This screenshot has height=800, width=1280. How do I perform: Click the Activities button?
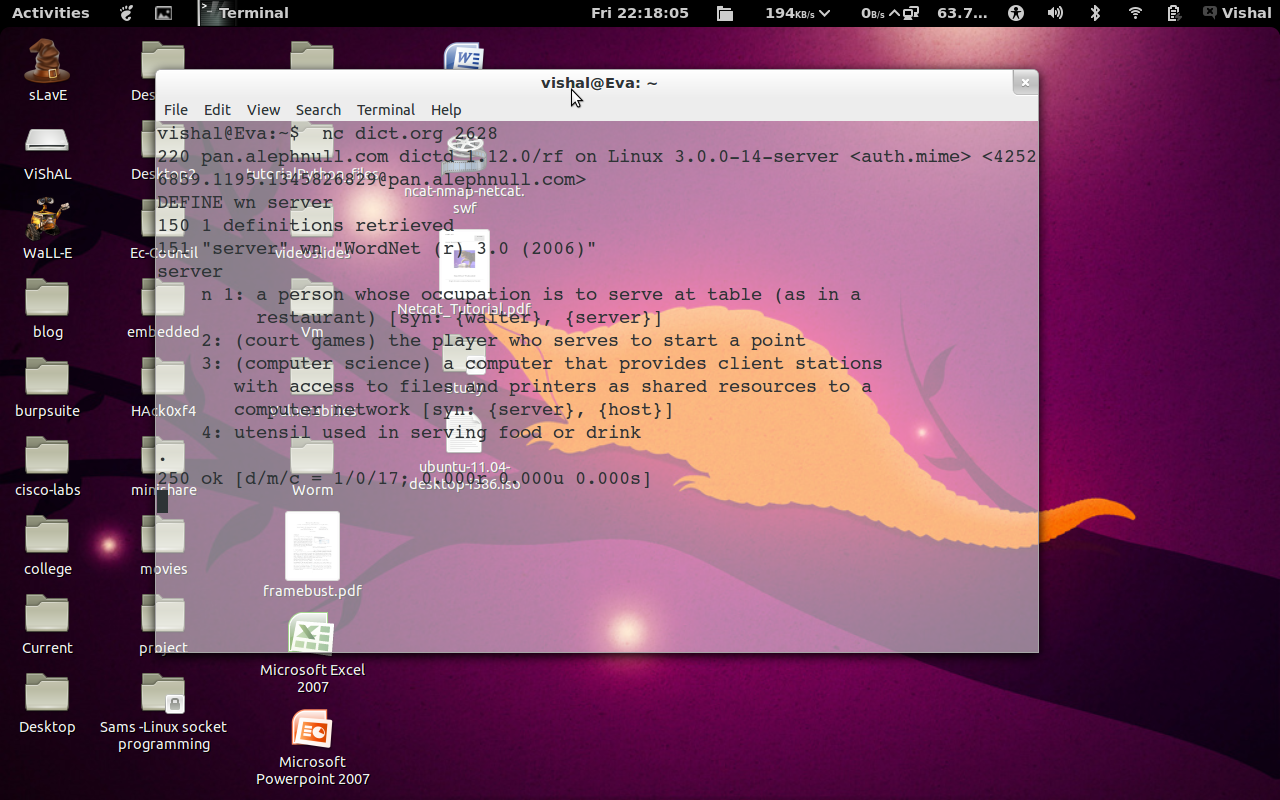point(50,13)
